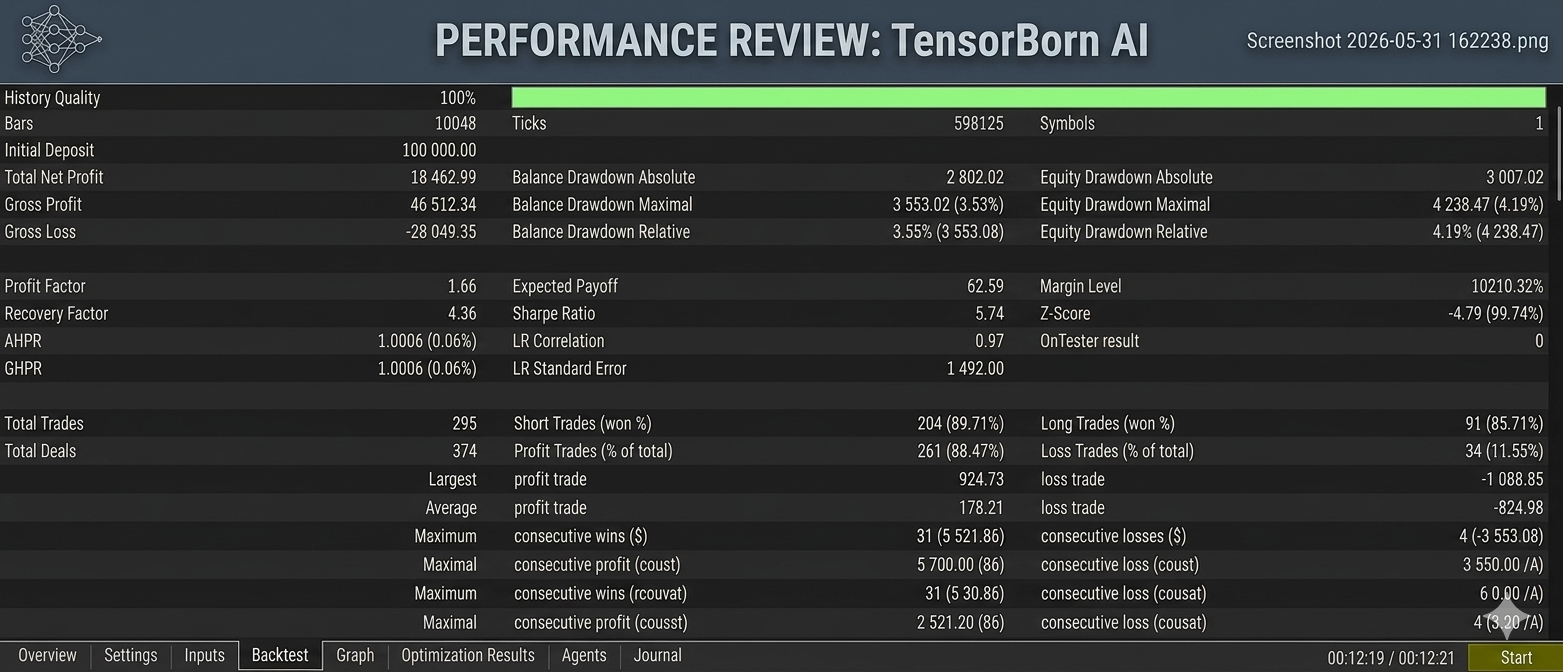Open the Agents tab
The width and height of the screenshot is (1563, 672).
click(x=584, y=656)
